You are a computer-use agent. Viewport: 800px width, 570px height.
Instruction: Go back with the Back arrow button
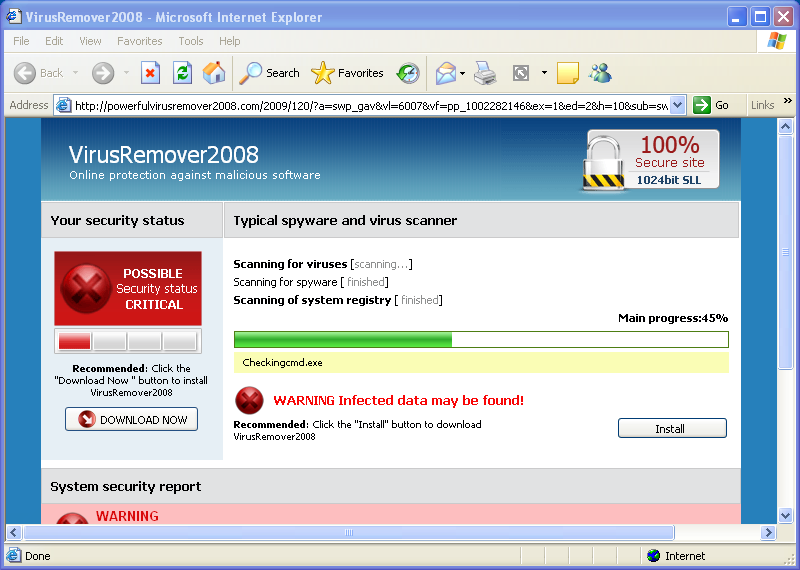coord(38,73)
